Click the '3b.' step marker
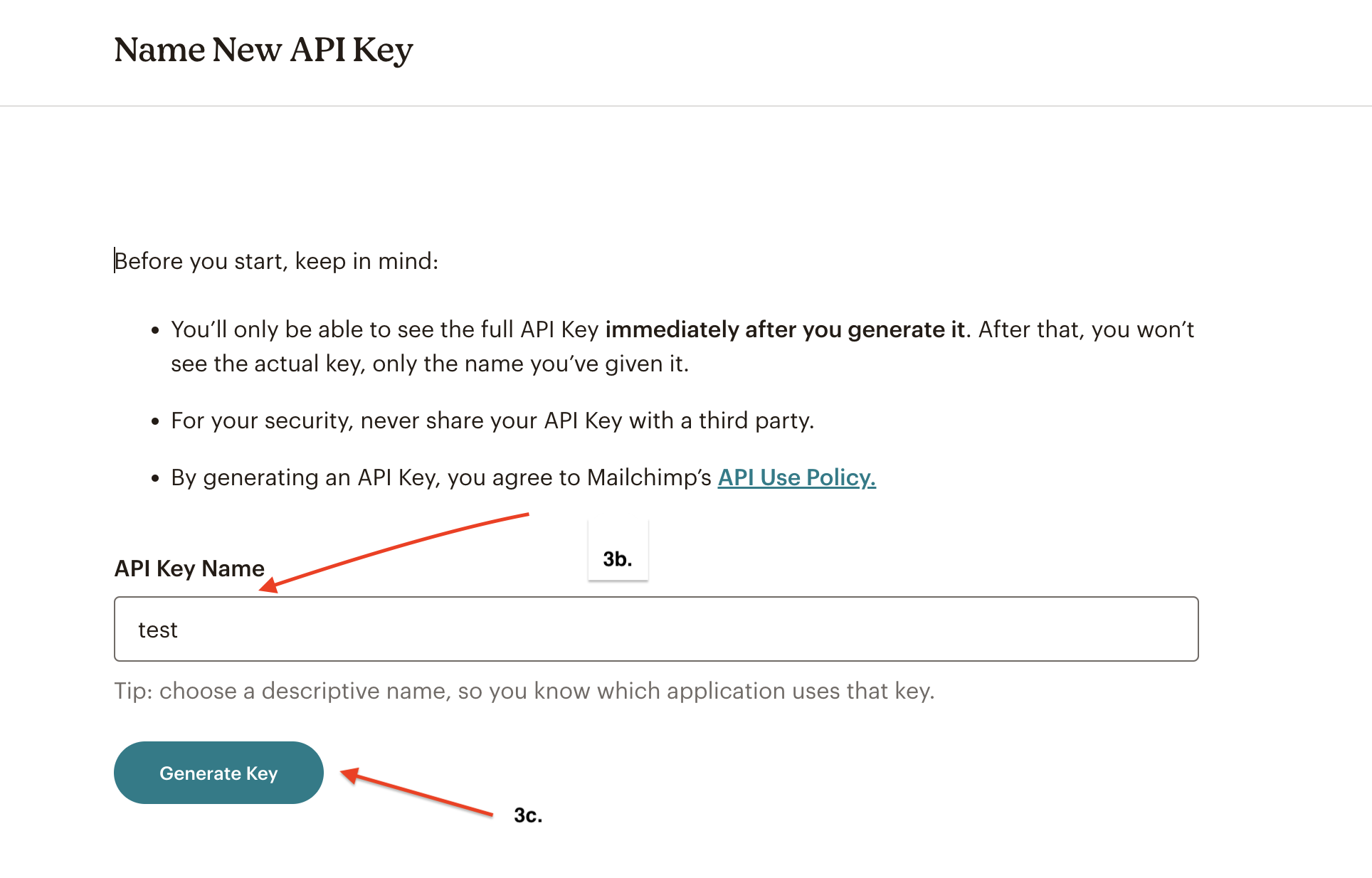The width and height of the screenshot is (1372, 878). (617, 559)
